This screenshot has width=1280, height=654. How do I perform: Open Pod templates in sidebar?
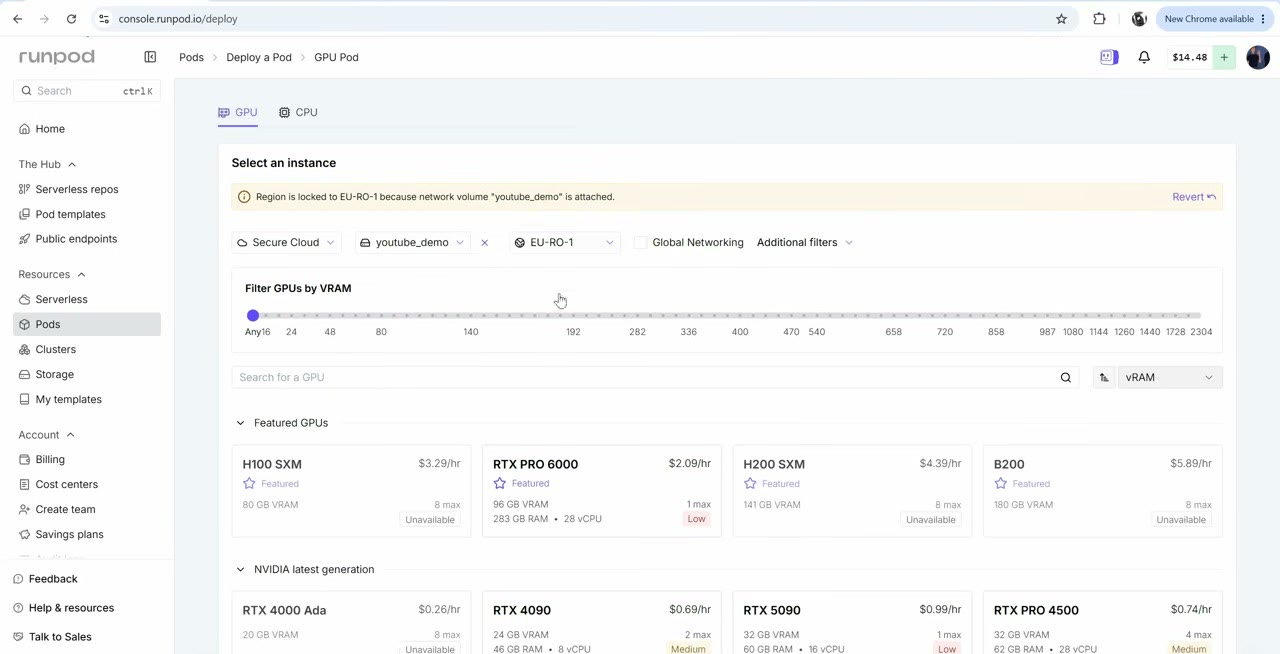[70, 214]
